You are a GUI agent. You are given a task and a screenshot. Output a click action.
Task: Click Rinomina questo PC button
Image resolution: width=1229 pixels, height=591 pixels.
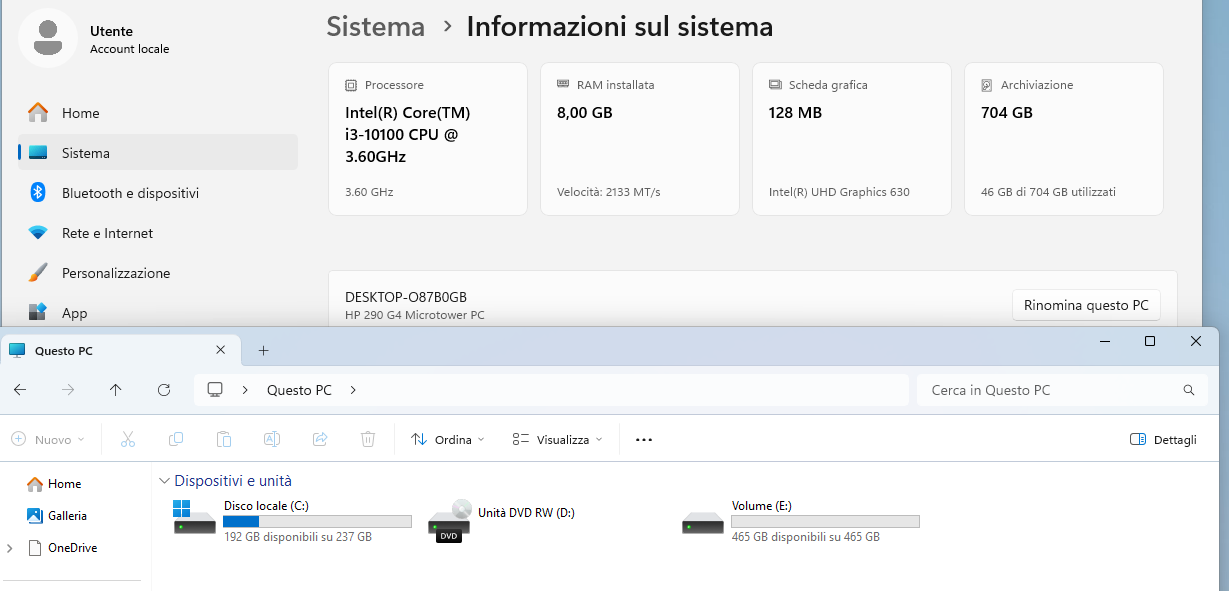coord(1086,305)
